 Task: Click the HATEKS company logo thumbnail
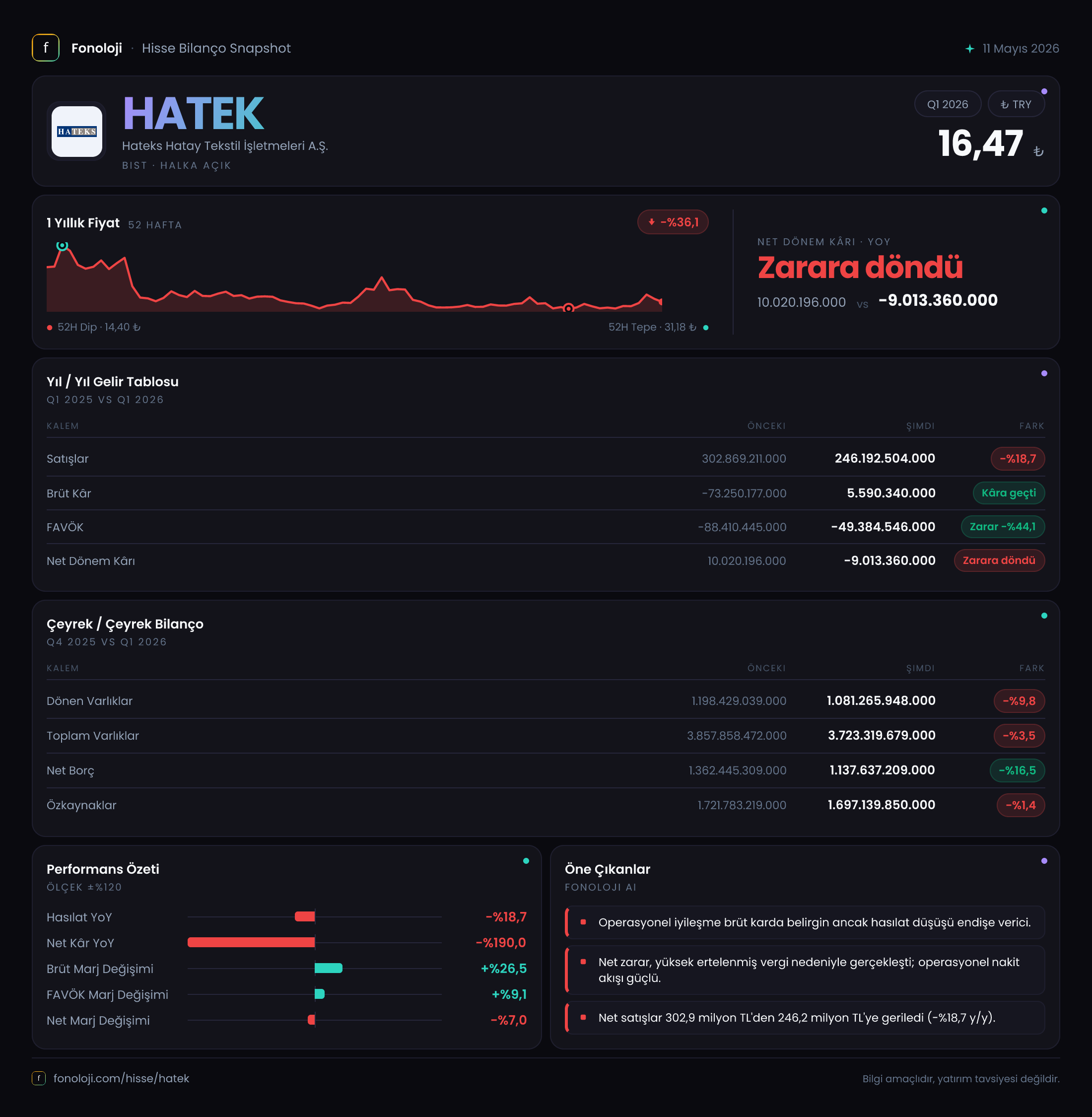[77, 132]
